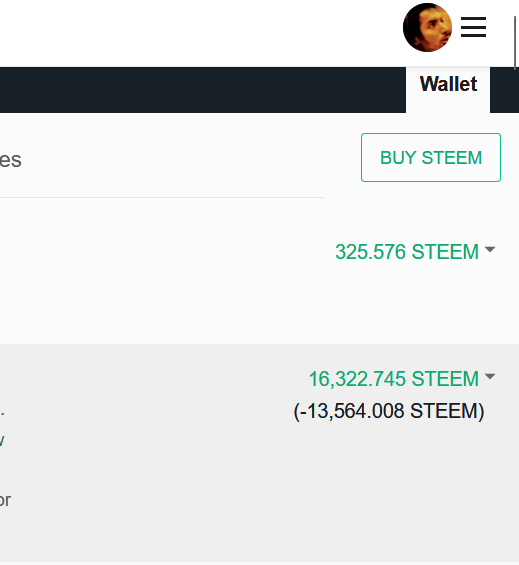Select the delegated (-13,564.008 STEEM) amount
Viewport: 519px width, 565px height.
click(389, 411)
